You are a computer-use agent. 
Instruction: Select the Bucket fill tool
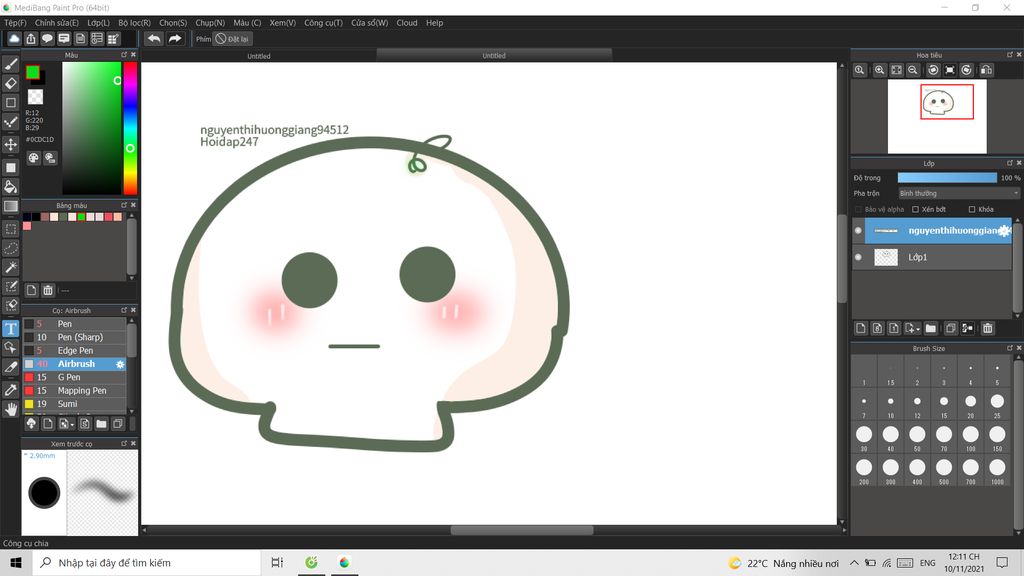tap(11, 187)
